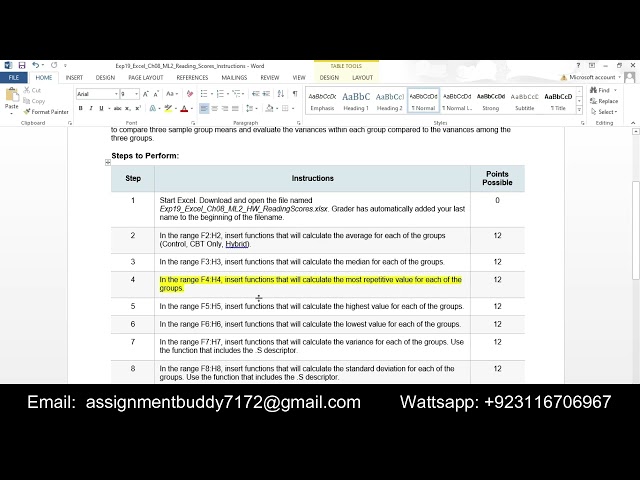Image resolution: width=640 pixels, height=480 pixels.
Task: Open the Multilevel List button
Action: tap(236, 94)
